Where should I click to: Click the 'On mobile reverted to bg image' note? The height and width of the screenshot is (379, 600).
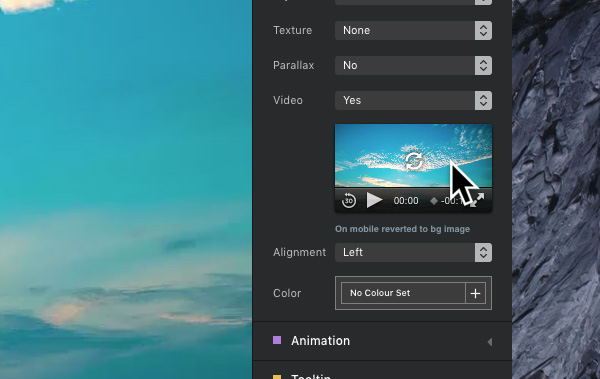pyautogui.click(x=403, y=229)
